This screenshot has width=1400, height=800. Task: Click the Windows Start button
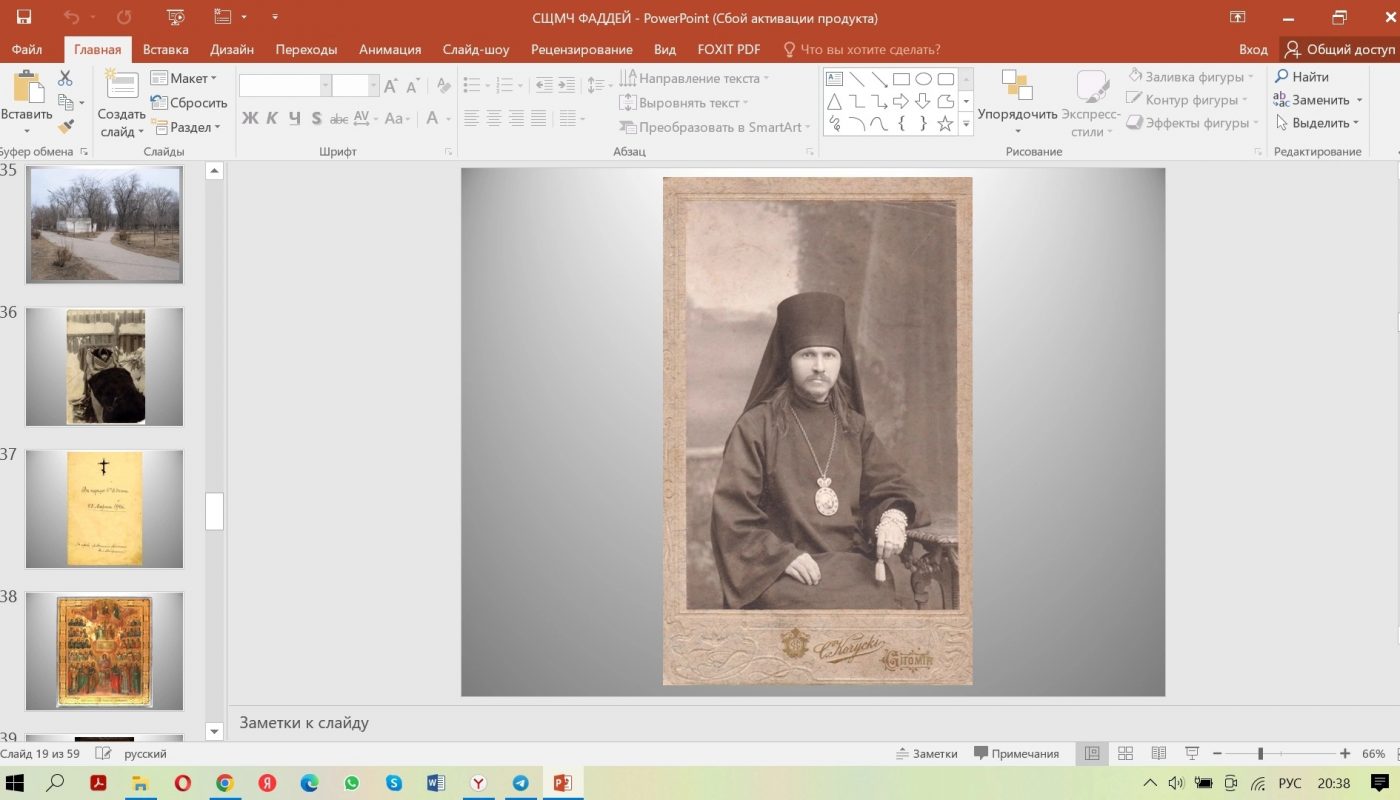(x=15, y=783)
